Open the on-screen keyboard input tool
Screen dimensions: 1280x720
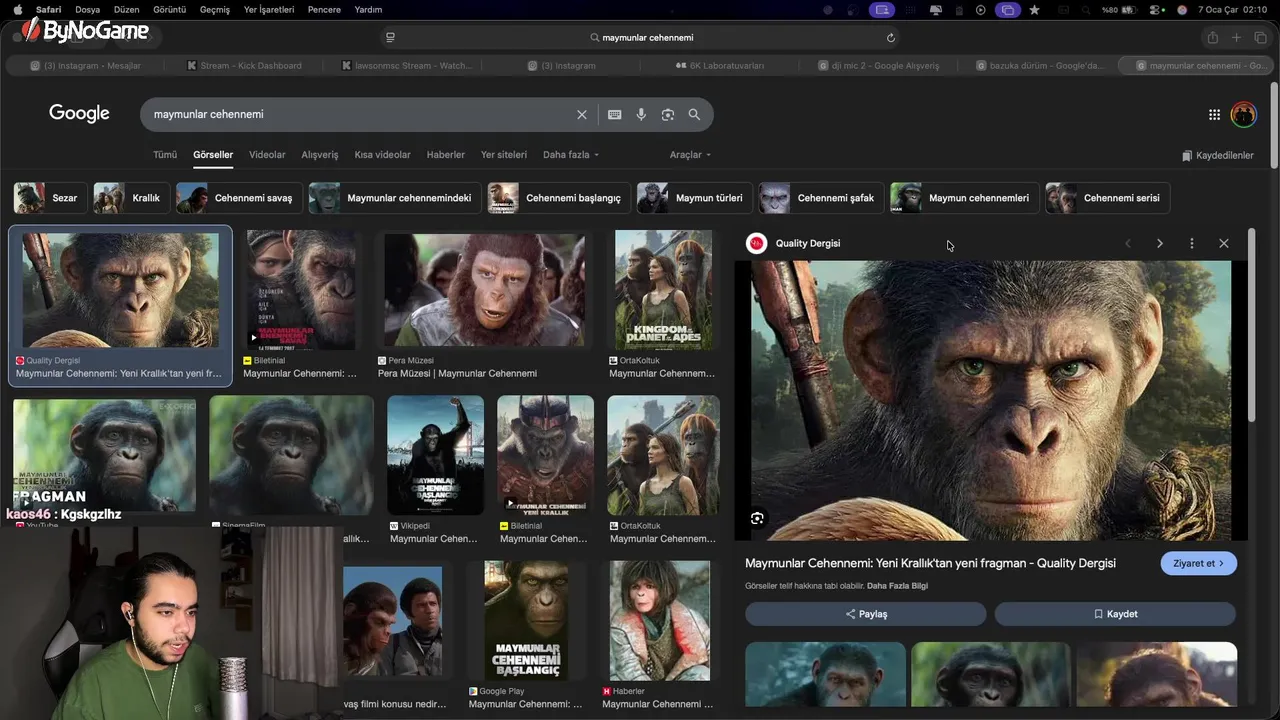click(x=614, y=115)
